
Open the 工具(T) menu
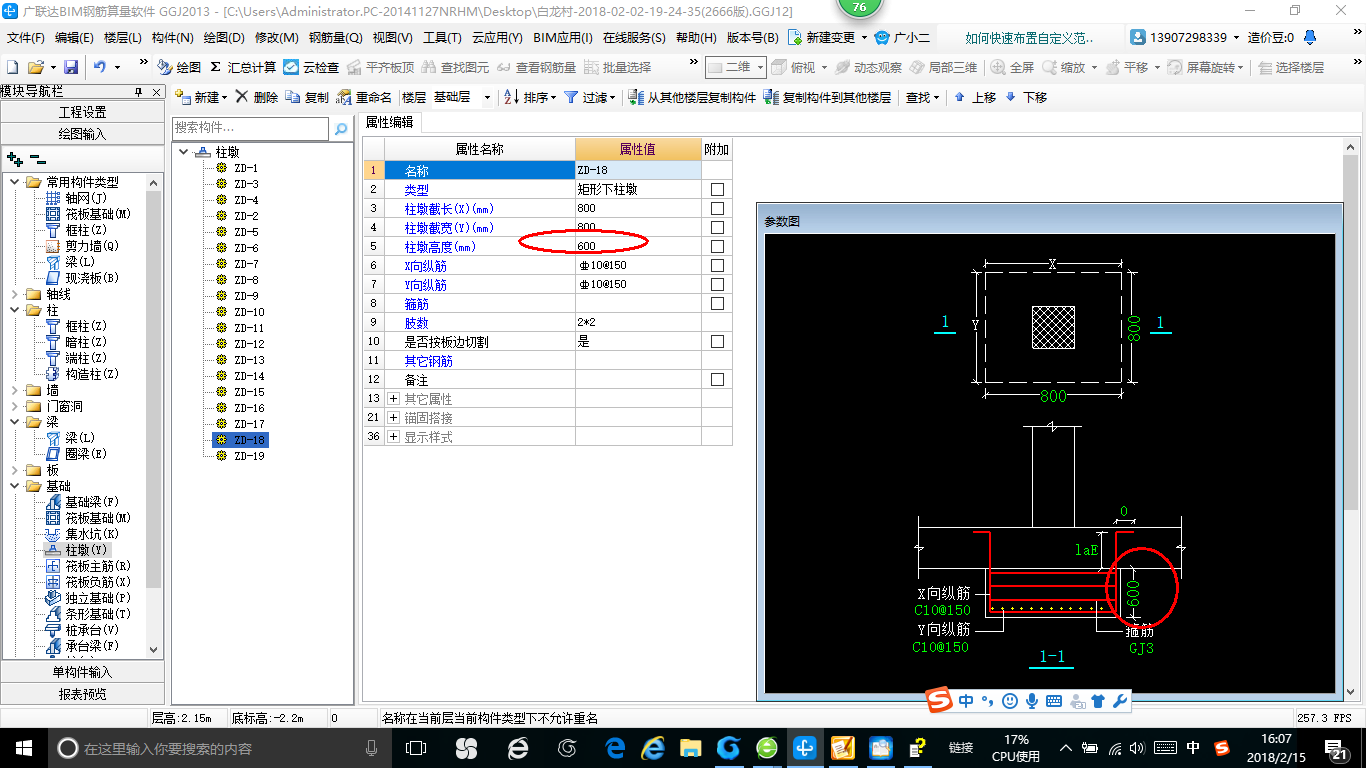tap(442, 37)
